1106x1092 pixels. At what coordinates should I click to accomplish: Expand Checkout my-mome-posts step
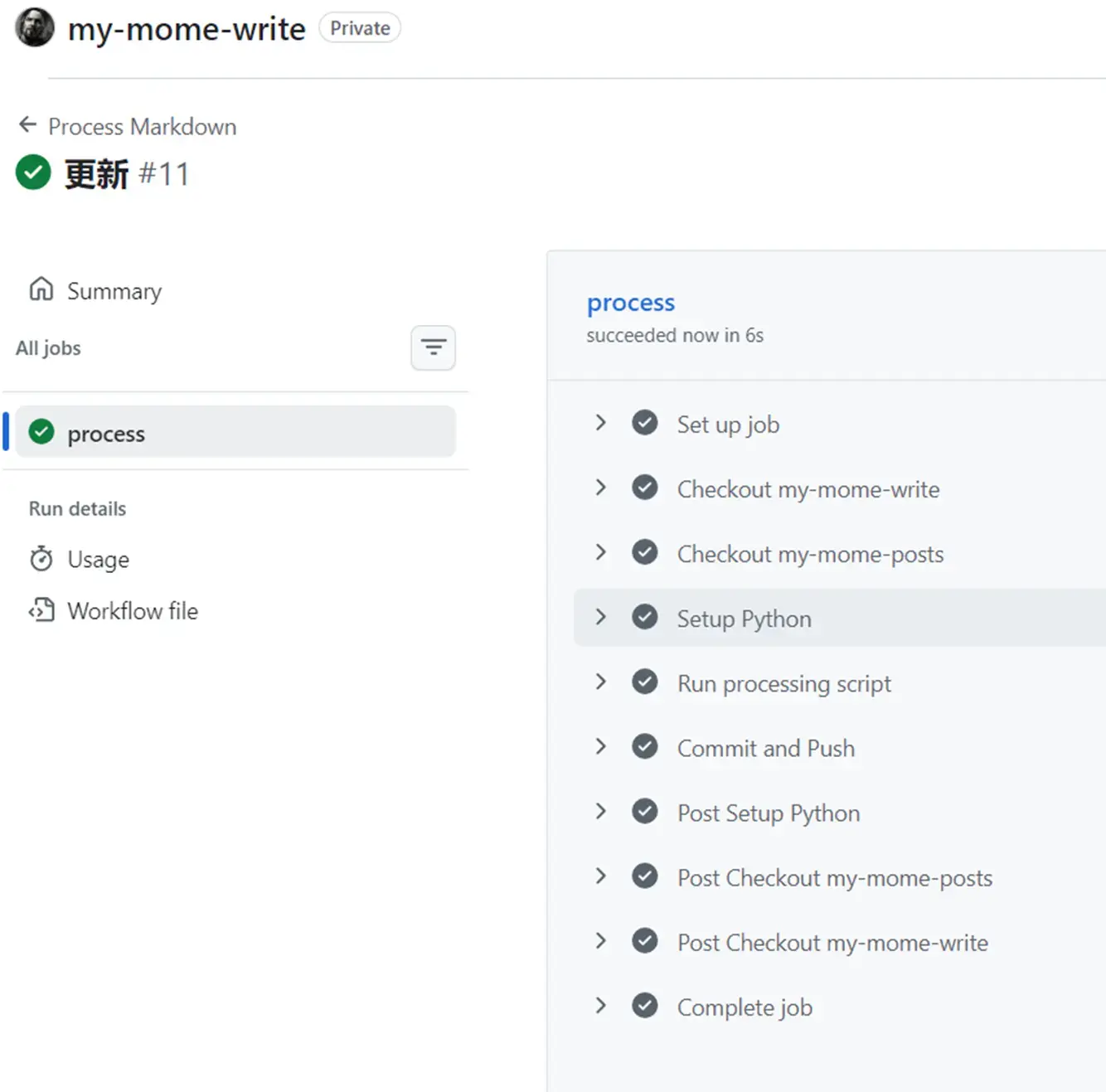coord(601,553)
